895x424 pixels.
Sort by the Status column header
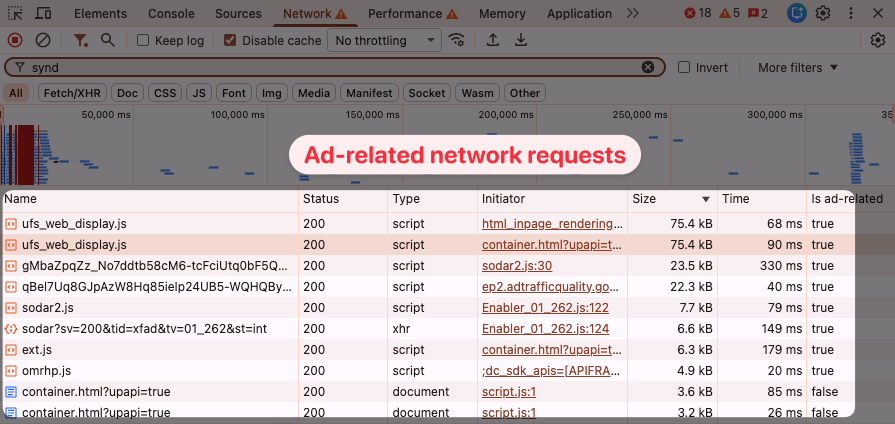(x=343, y=199)
